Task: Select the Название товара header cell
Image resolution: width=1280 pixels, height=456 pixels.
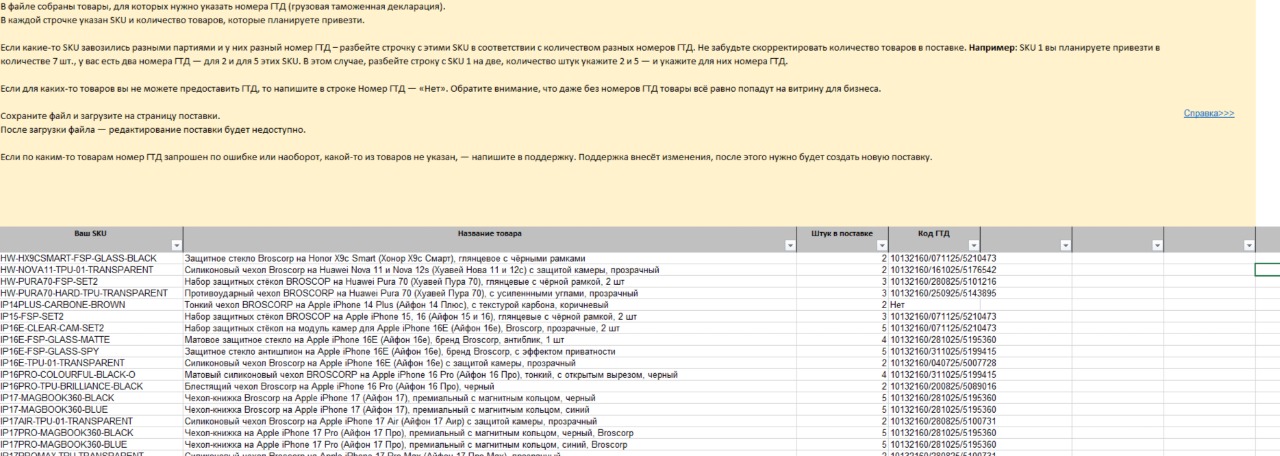Action: [489, 238]
